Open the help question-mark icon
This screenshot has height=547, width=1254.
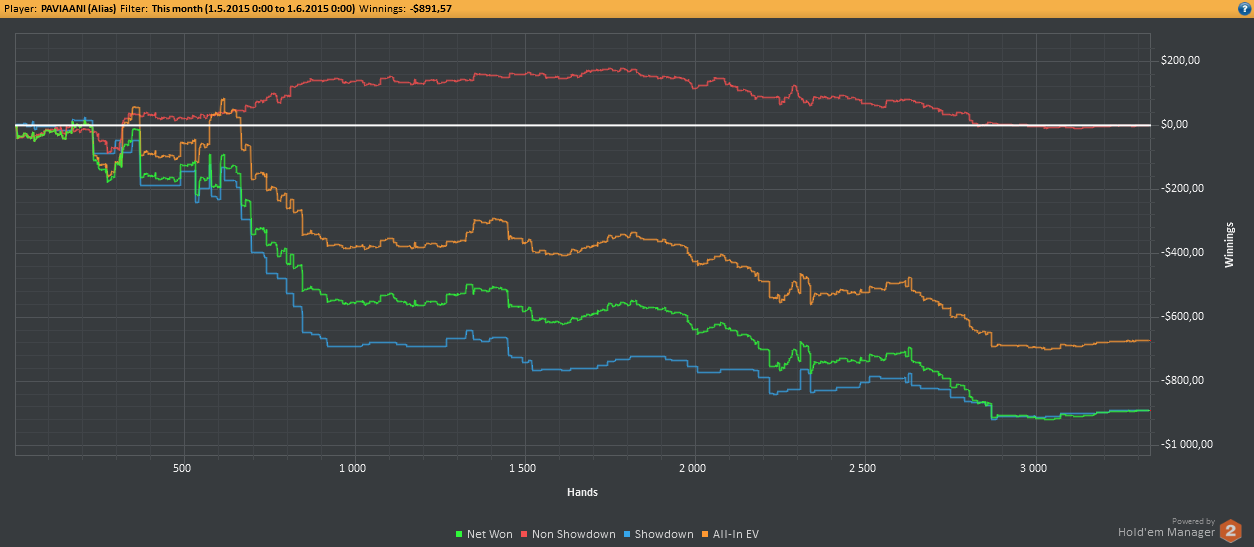coord(1243,7)
